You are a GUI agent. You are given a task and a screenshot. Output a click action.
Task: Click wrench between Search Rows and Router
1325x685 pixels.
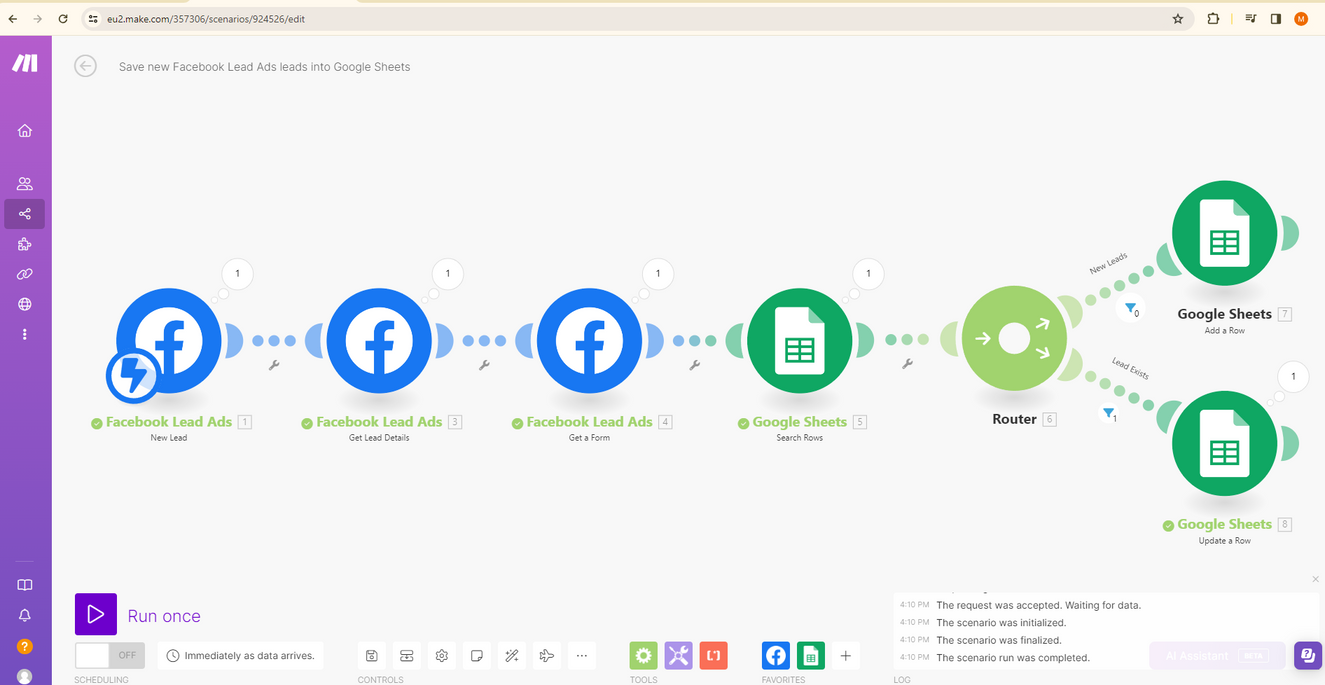[x=908, y=364]
